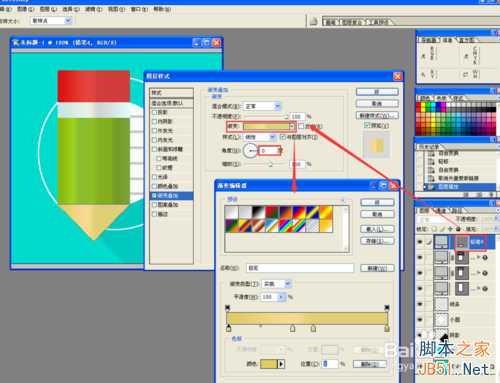This screenshot has height=383, width=500.
Task: Open the Gradient Type dropdown in editor
Action: (277, 284)
